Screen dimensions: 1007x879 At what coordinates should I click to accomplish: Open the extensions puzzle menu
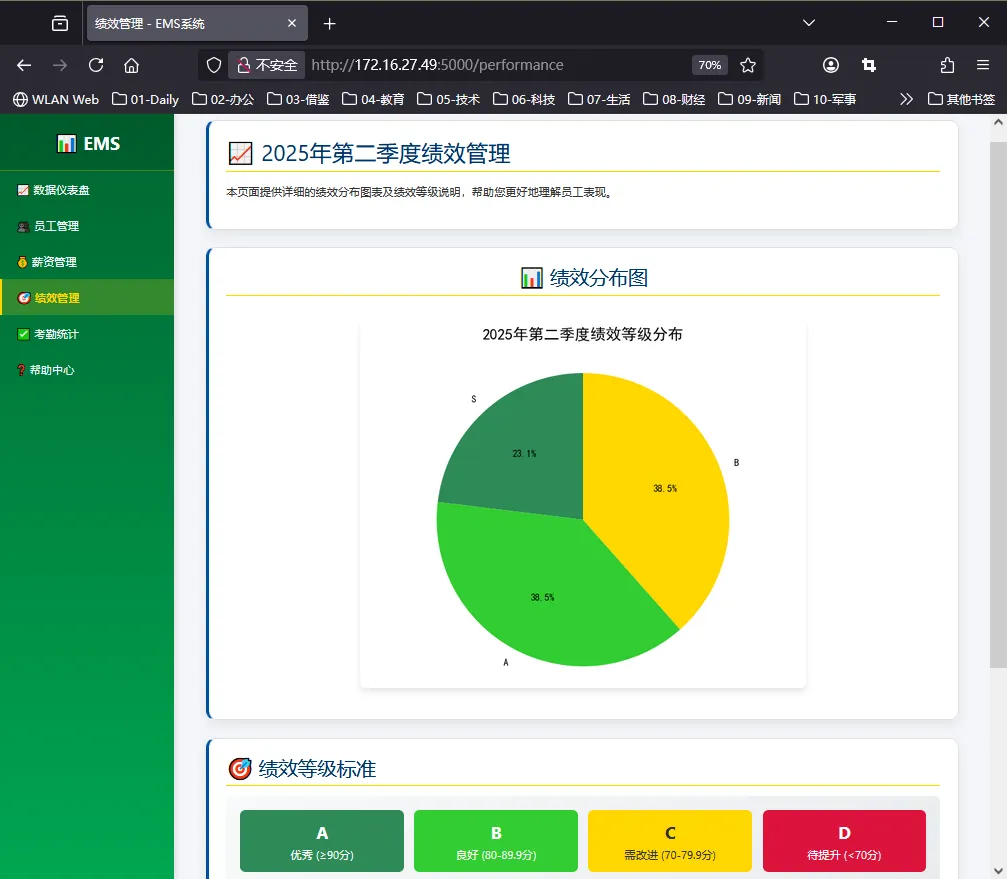pyautogui.click(x=947, y=65)
